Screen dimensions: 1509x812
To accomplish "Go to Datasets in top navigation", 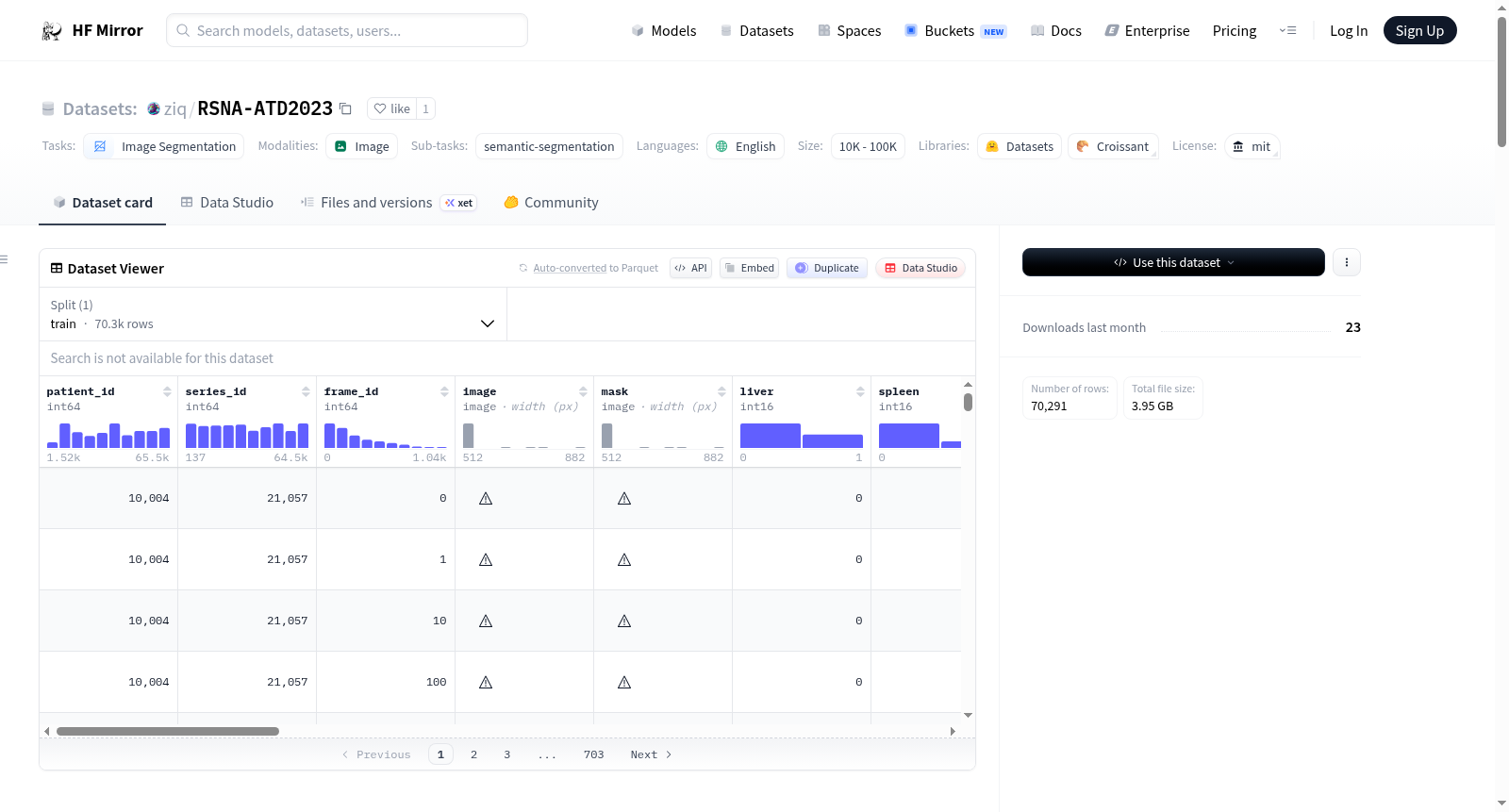I will [756, 31].
